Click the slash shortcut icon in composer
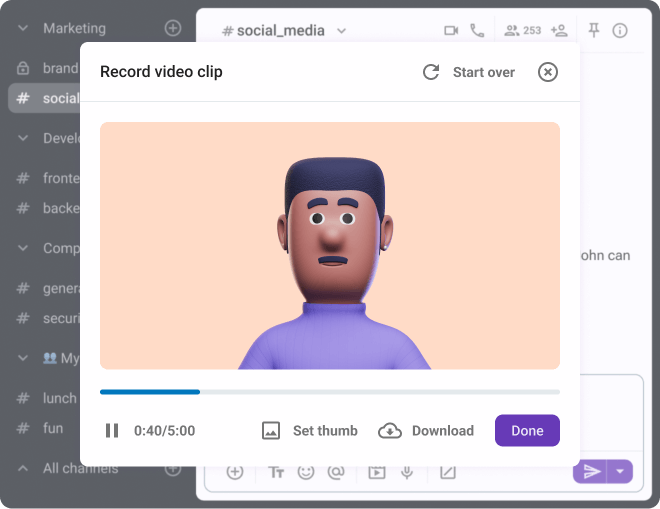This screenshot has width=660, height=509. pyautogui.click(x=447, y=472)
